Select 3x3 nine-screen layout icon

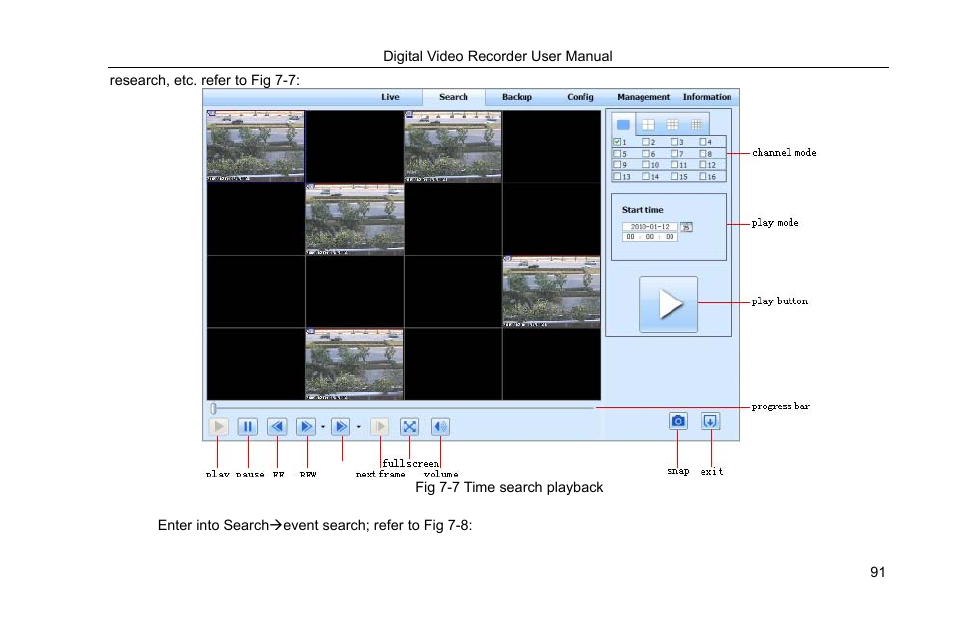[x=672, y=125]
